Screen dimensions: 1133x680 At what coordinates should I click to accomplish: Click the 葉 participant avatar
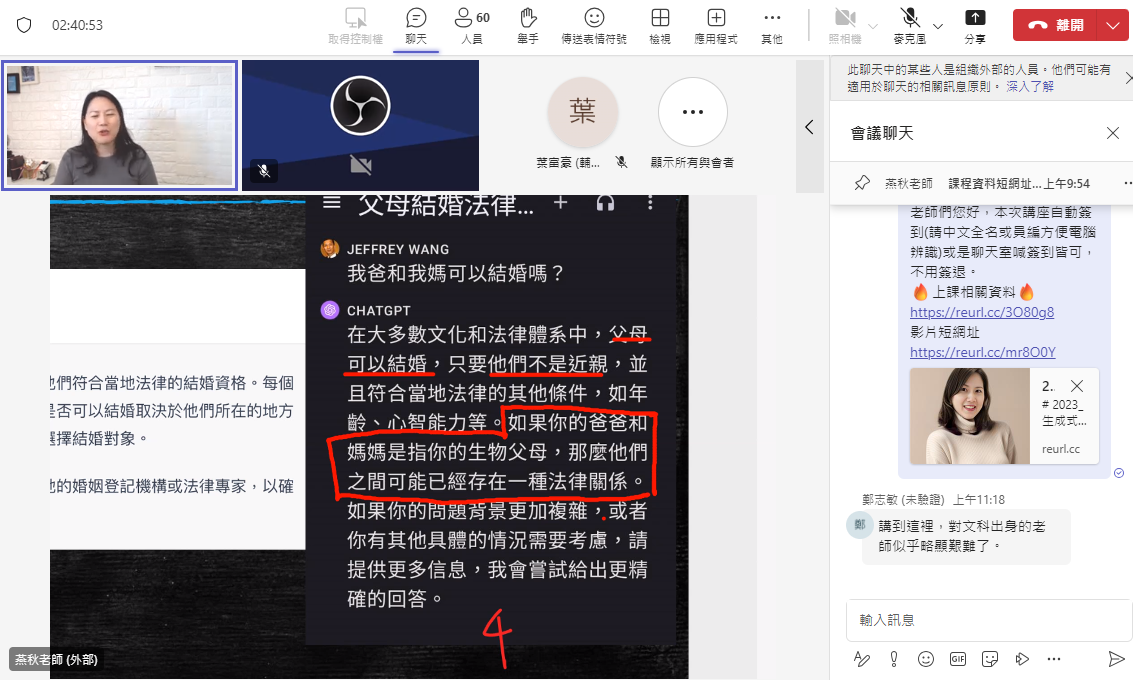click(x=582, y=112)
